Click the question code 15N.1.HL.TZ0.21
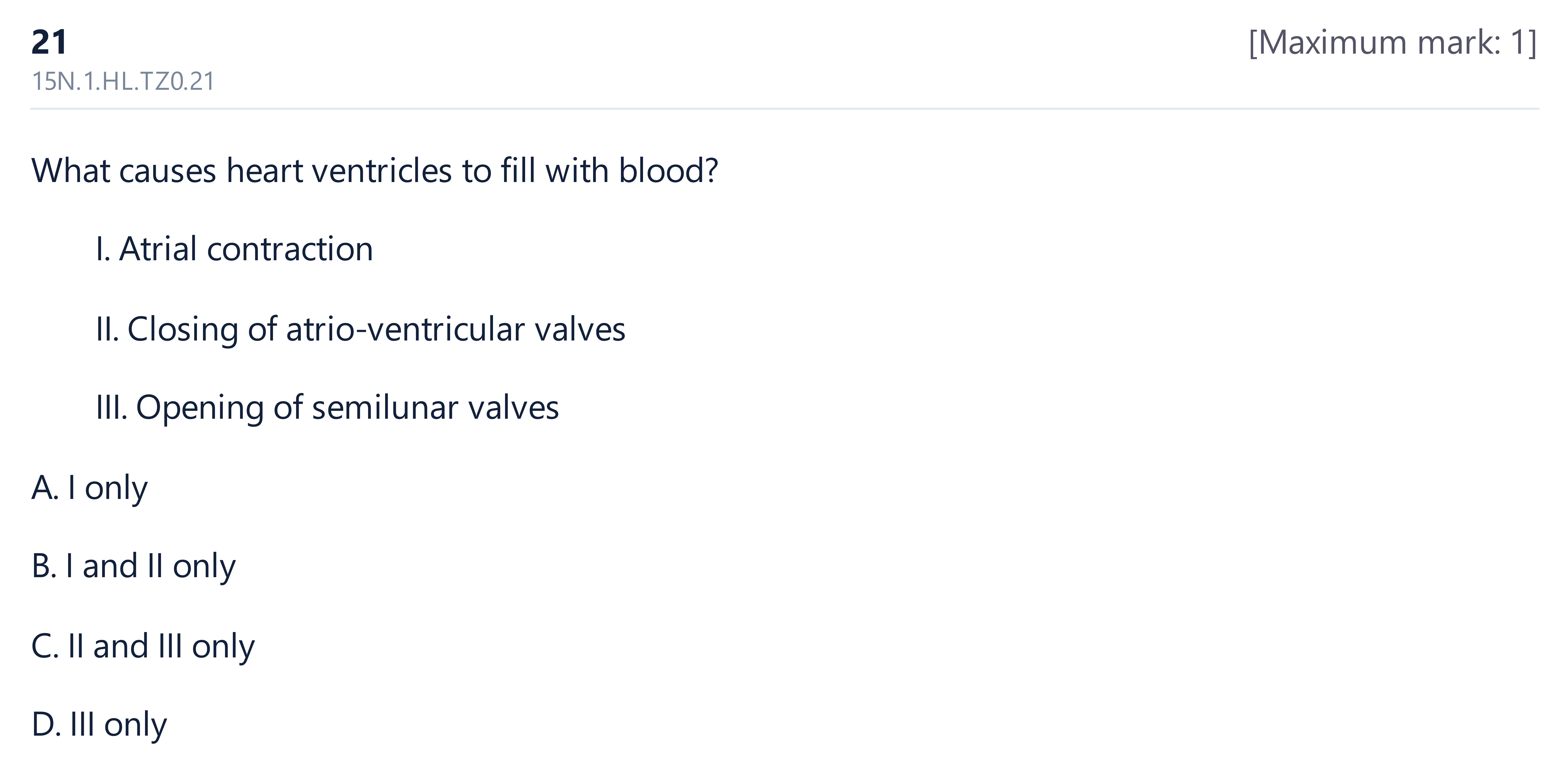Viewport: 1568px width, 771px height. pyautogui.click(x=123, y=81)
